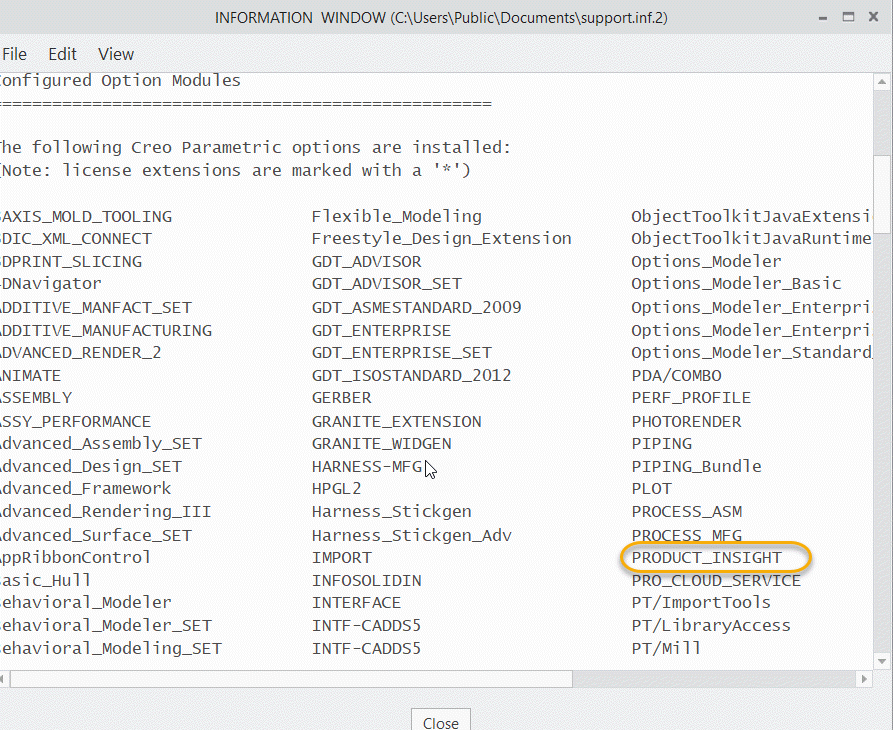Click the title bar showing support.inf.2 path
This screenshot has height=730, width=893.
(440, 17)
